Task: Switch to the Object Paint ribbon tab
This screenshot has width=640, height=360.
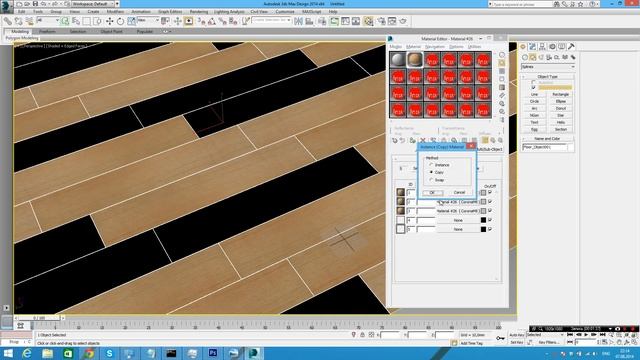Action: coord(111,31)
